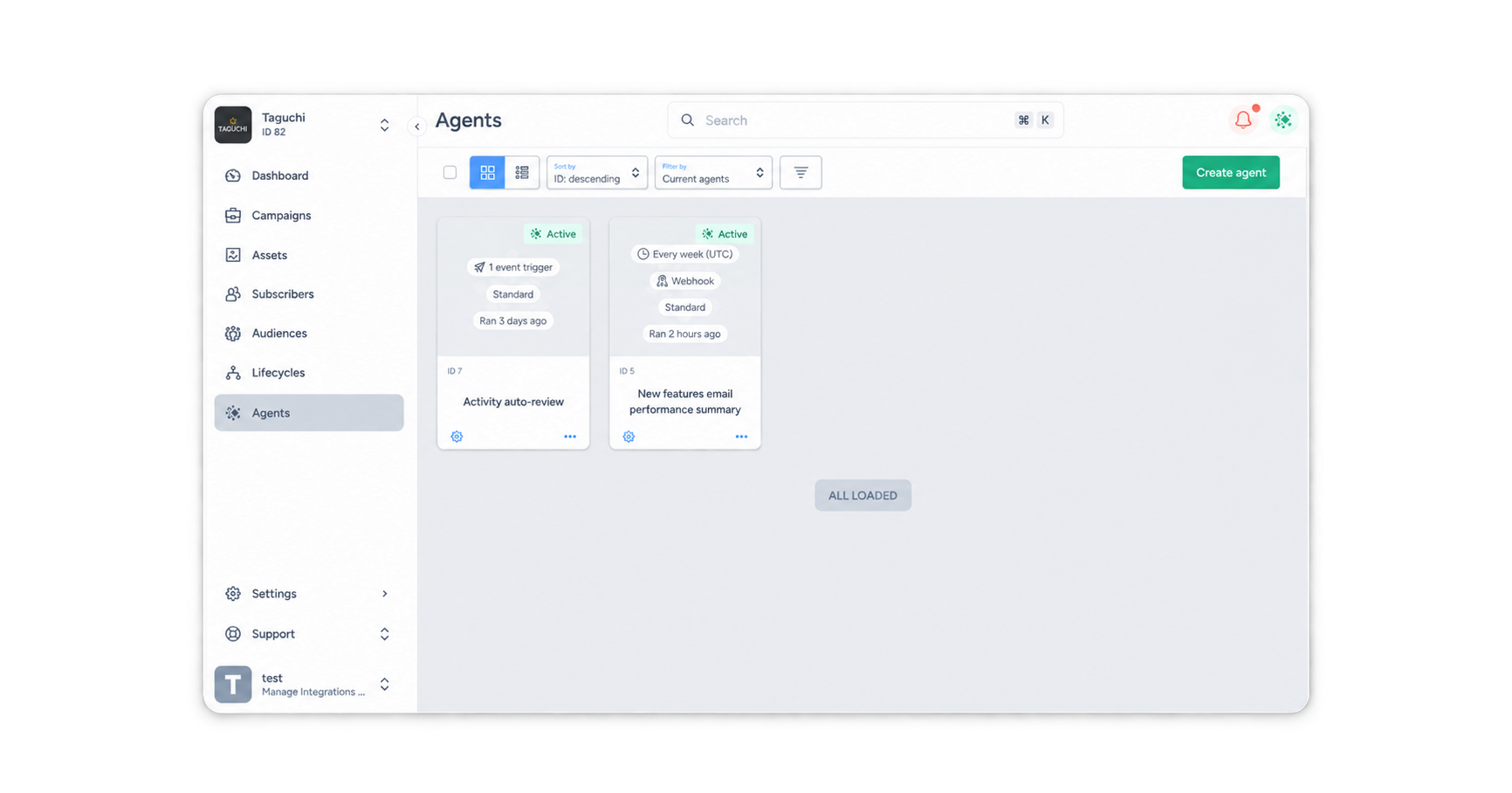Select Agents in the sidebar
The height and width of the screenshot is (793, 1512).
click(x=309, y=413)
